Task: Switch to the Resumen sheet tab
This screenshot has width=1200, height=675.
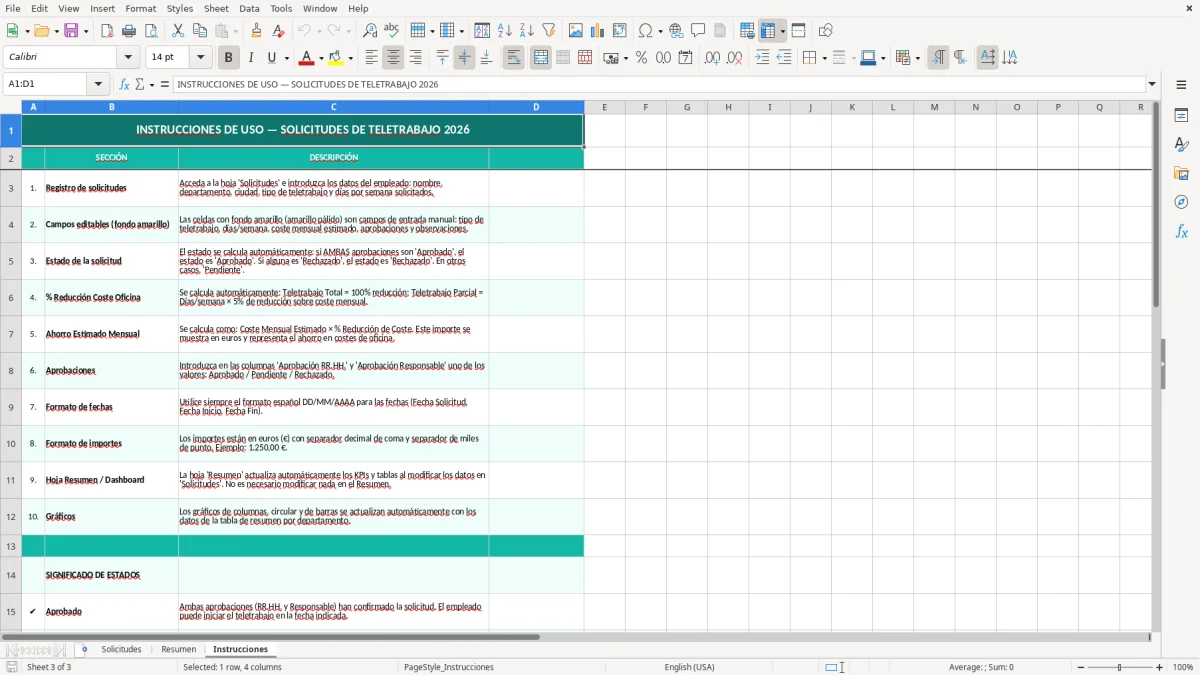Action: tap(179, 649)
